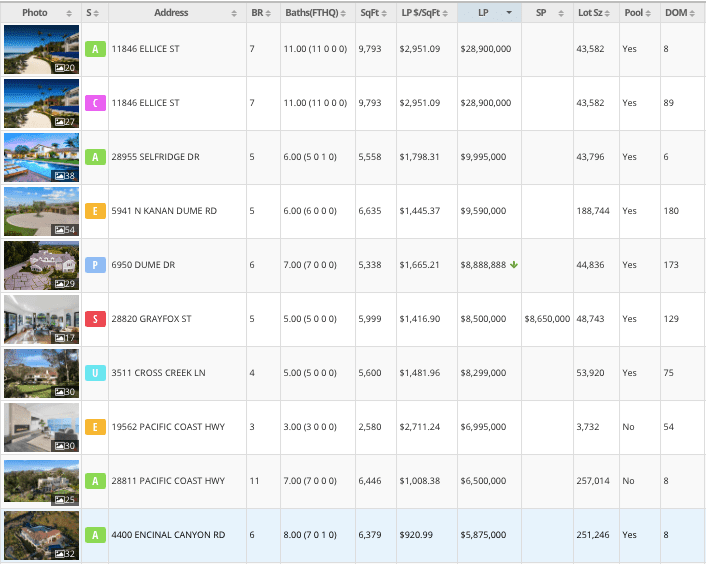Click the blue P status badge for 6950 Dume Dr
Viewport: 706px width, 564px height.
coord(95,265)
